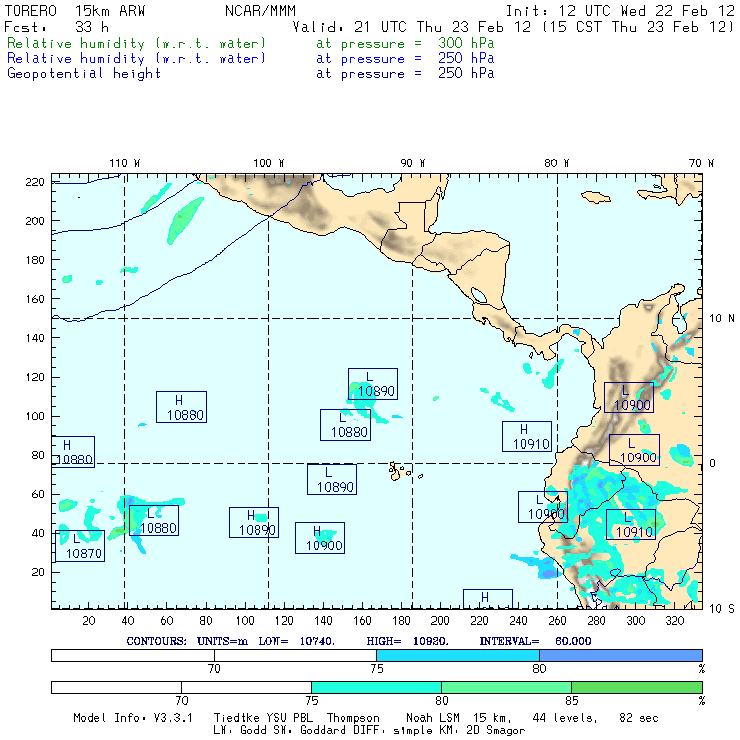This screenshot has height=740, width=740.
Task: Click the '110 W' longitude label
Action: click(125, 163)
